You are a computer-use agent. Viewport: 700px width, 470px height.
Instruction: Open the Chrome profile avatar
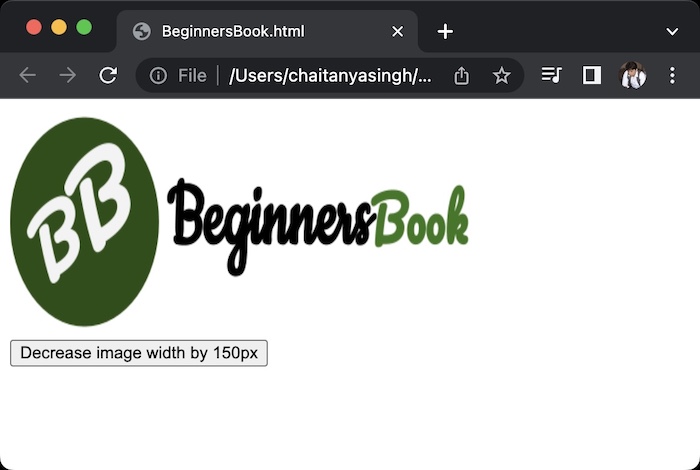pyautogui.click(x=633, y=75)
